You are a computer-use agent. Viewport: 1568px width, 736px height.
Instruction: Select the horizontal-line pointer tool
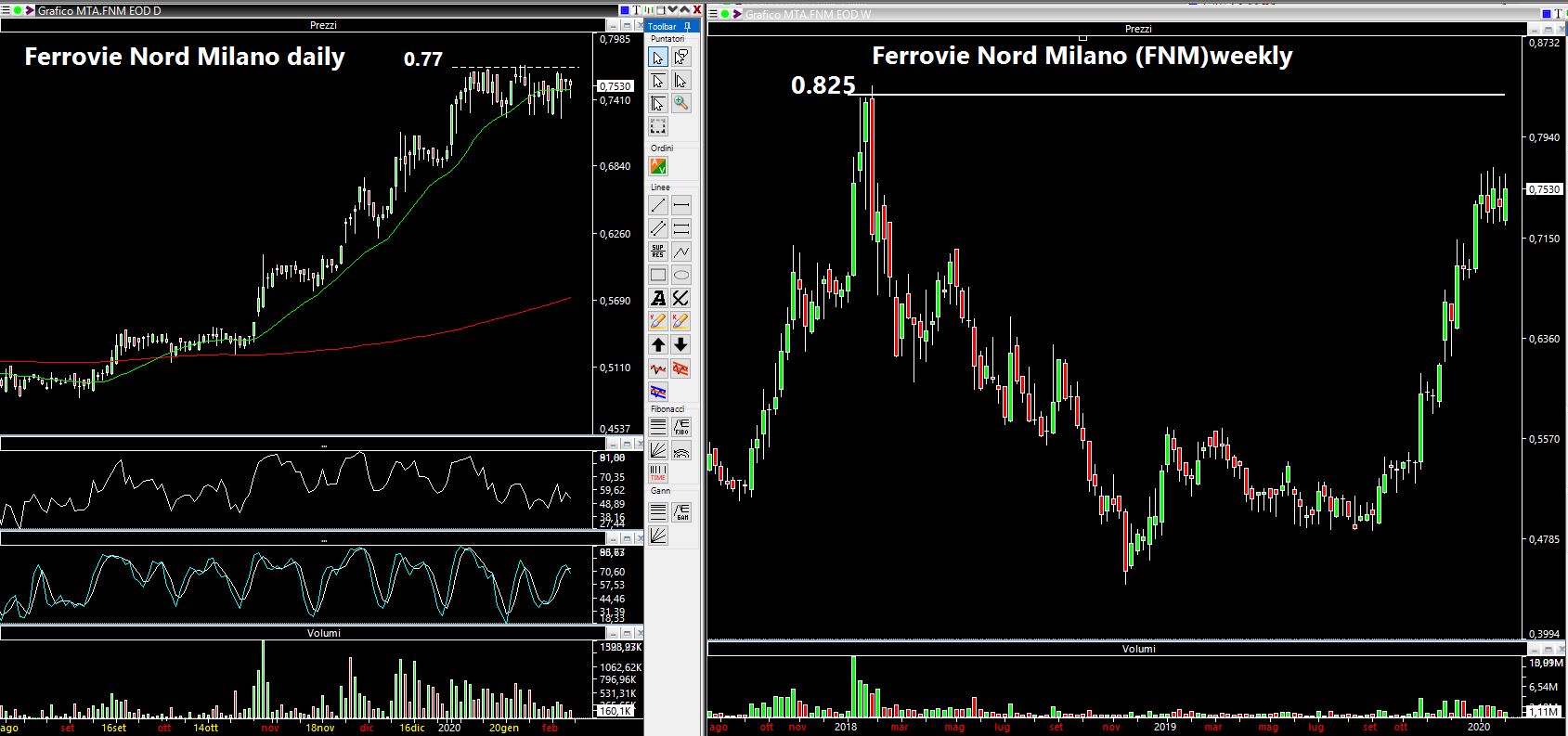[x=658, y=81]
